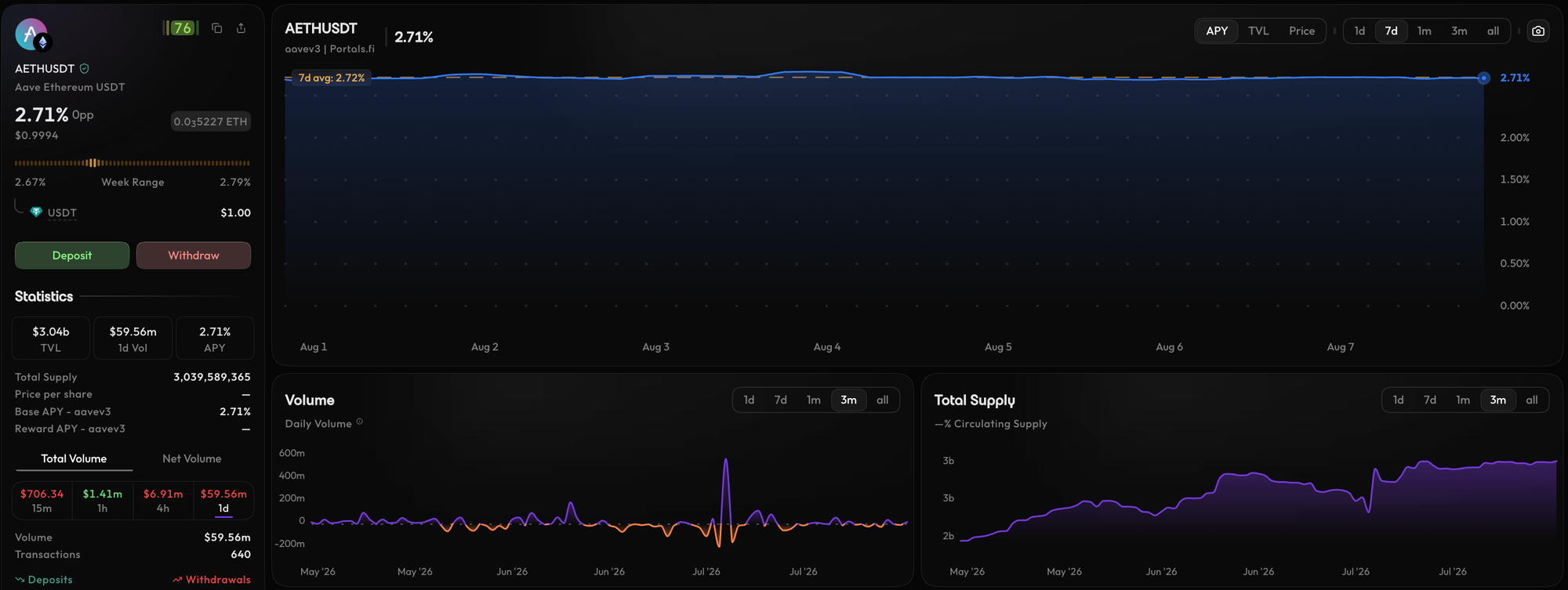Set the APY chart range to 1d
The width and height of the screenshot is (1568, 590).
coord(1359,31)
